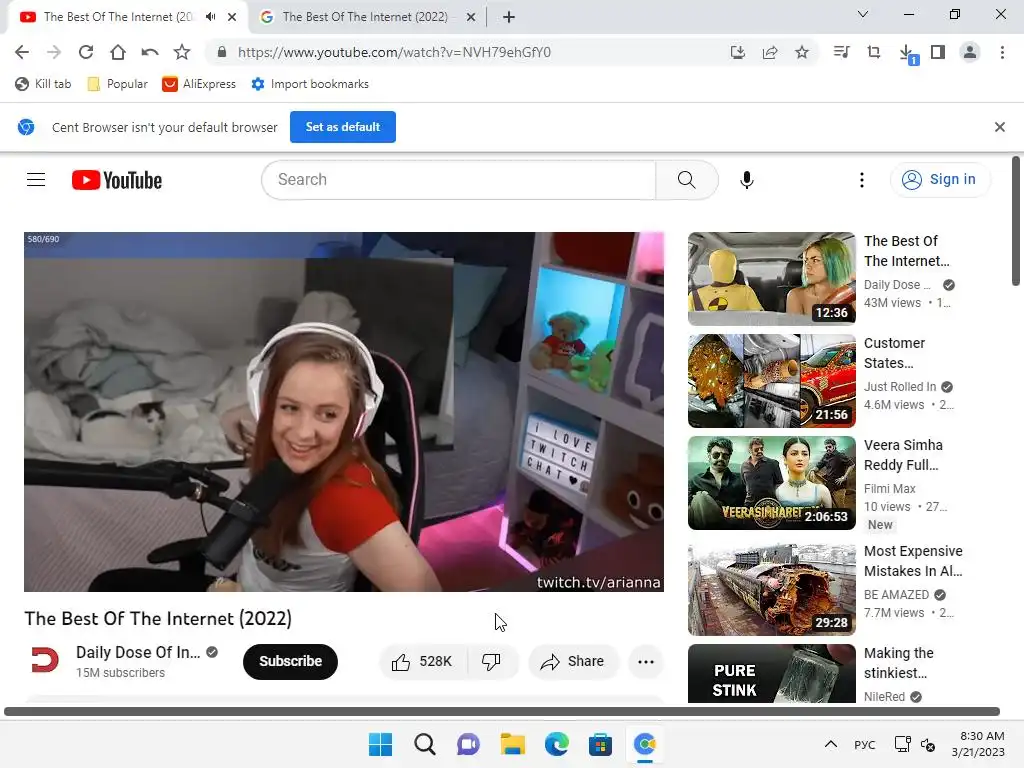The image size is (1024, 768).
Task: Open Most Expensive Mistakes video thumbnail
Action: [771, 590]
